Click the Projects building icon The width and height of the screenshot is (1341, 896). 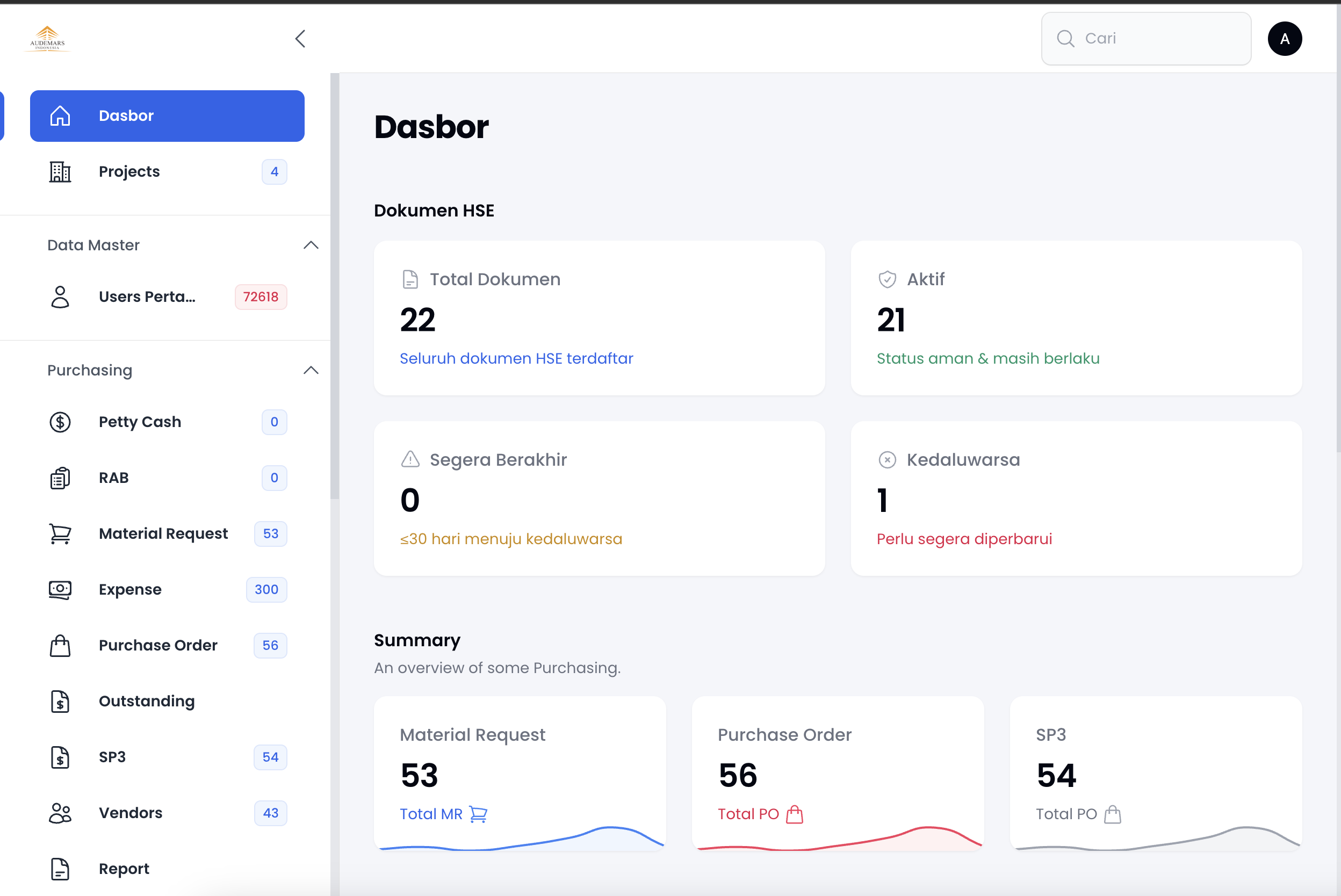pos(60,171)
